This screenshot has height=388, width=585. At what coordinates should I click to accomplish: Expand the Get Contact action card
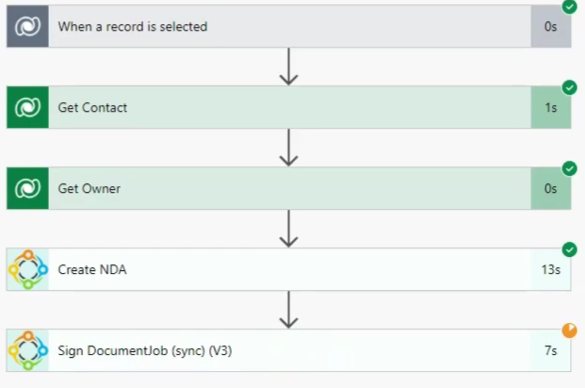tap(289, 107)
